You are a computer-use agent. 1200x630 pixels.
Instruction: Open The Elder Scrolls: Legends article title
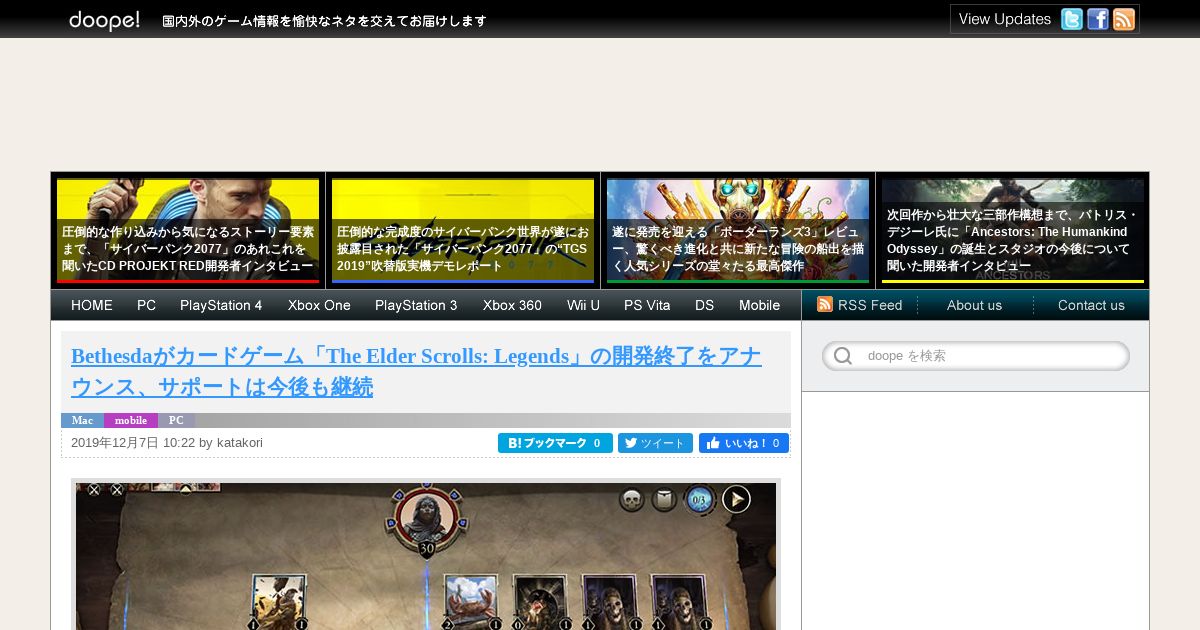[x=416, y=371]
